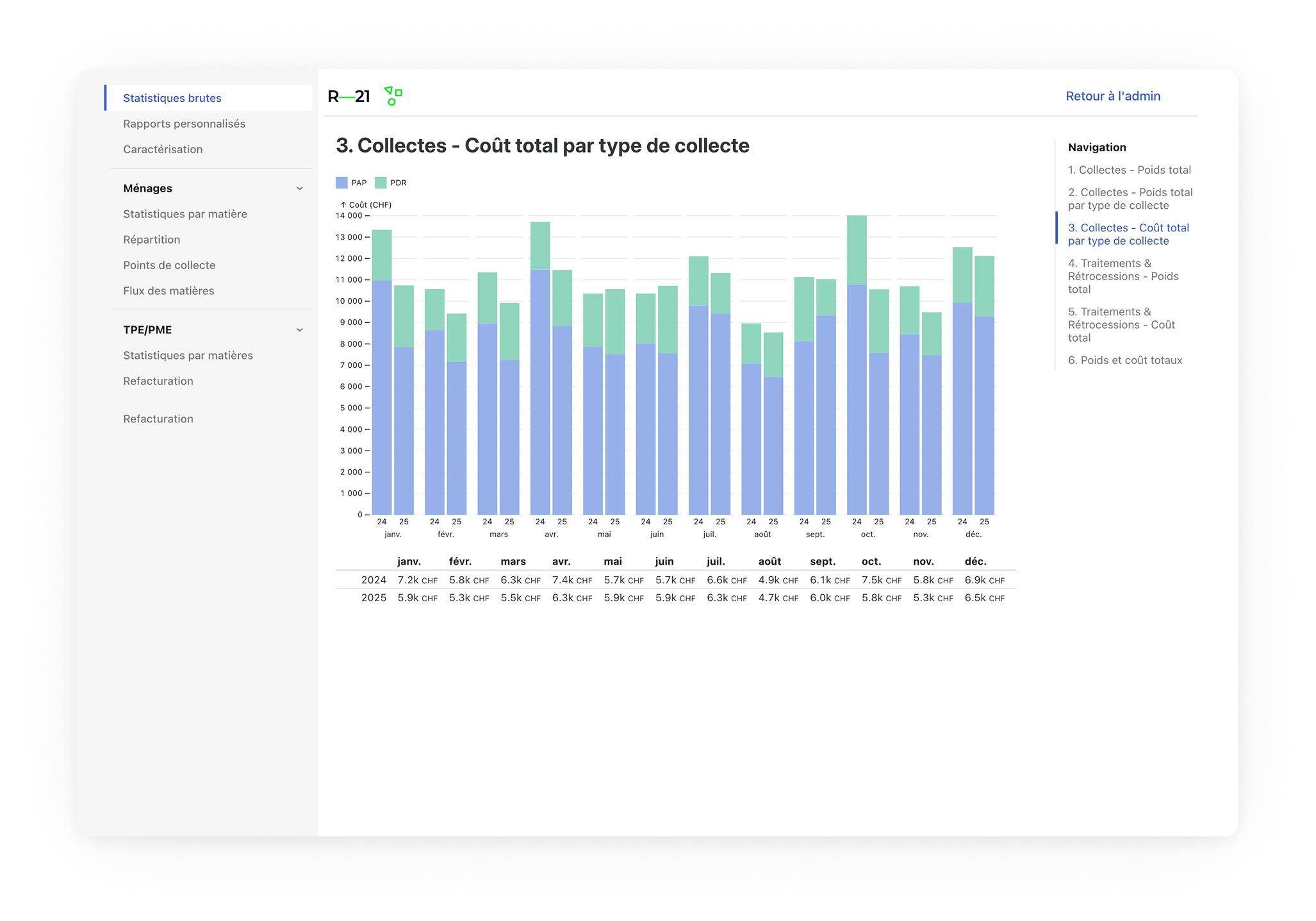Open Statistiques par matière under Ménages
The image size is (1316, 921).
185,214
